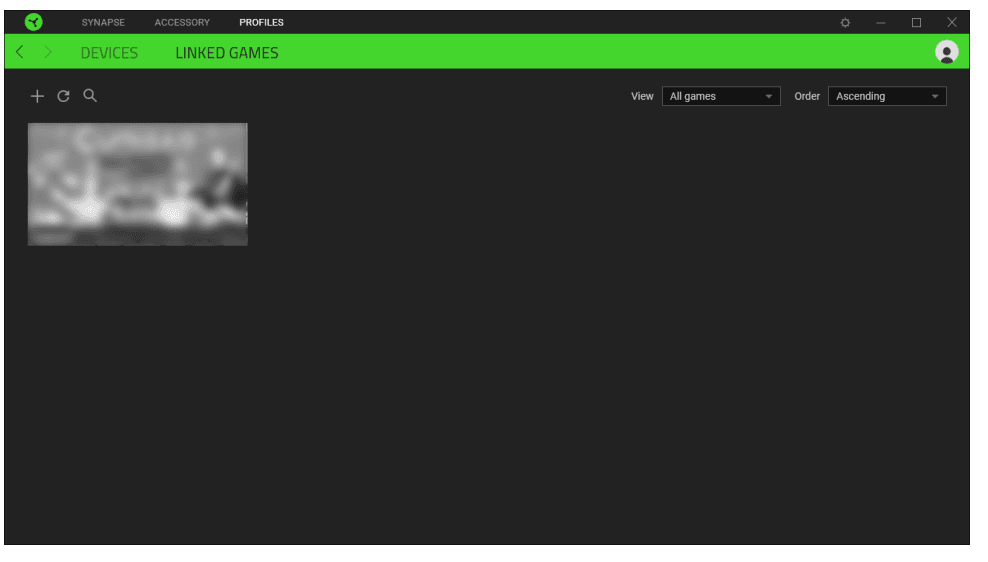
Task: Select the linked game thumbnail
Action: 137,184
